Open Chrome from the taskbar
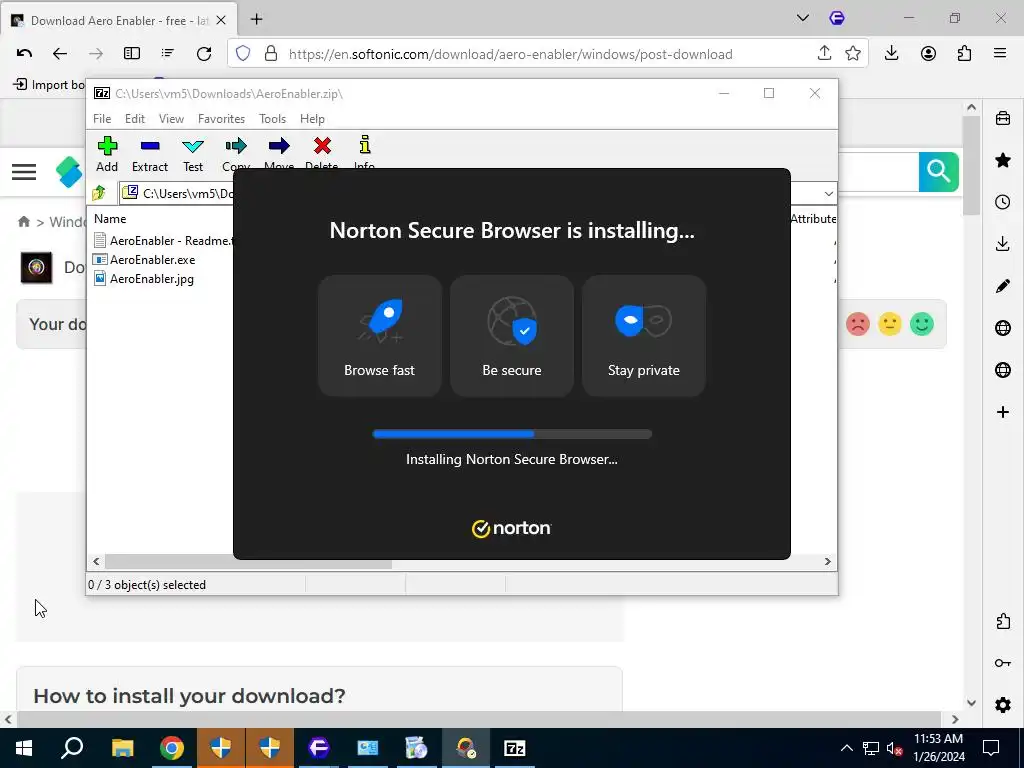The image size is (1024, 768). [x=172, y=748]
